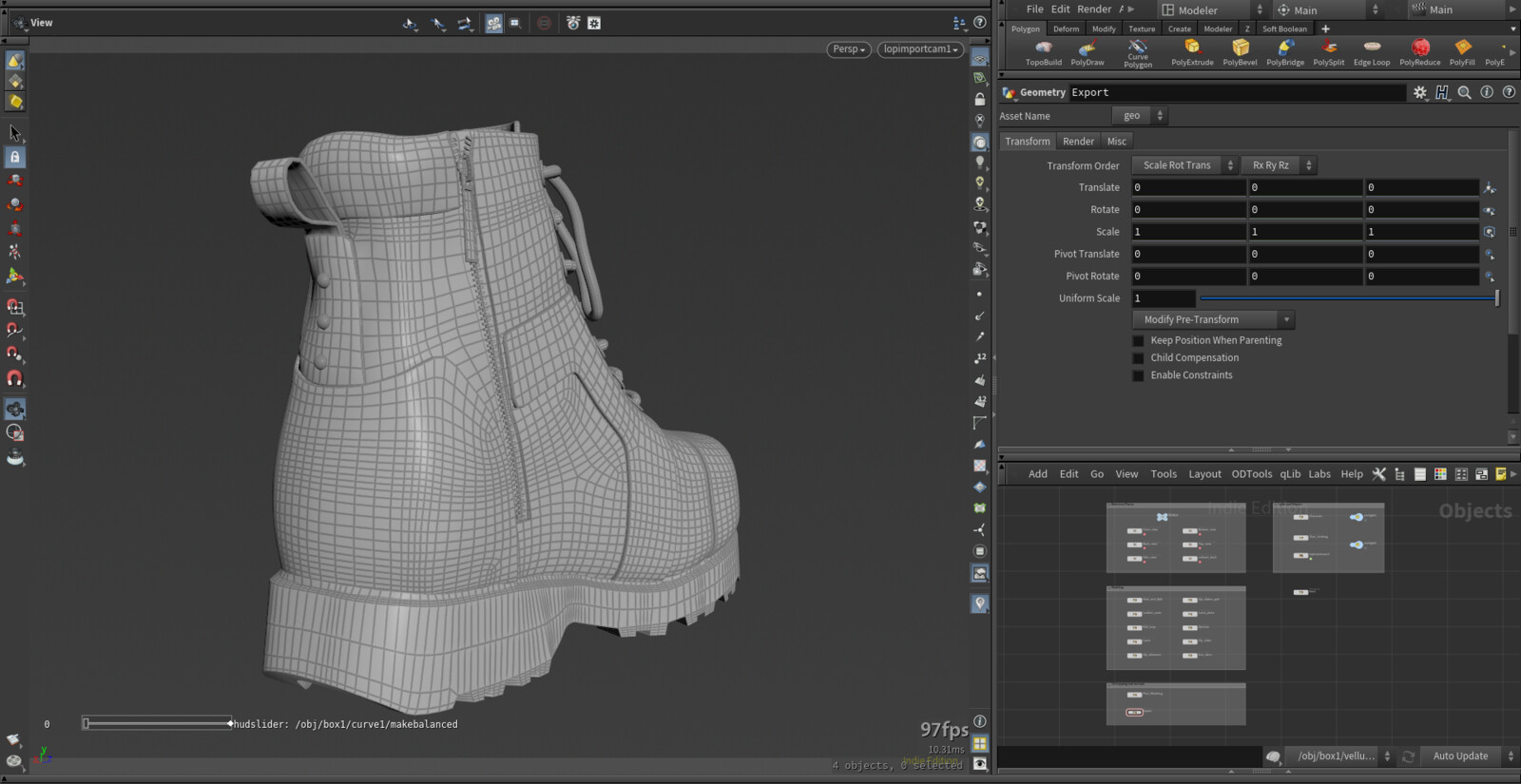Activate the PolyDraw shelf tool

coord(1088,53)
